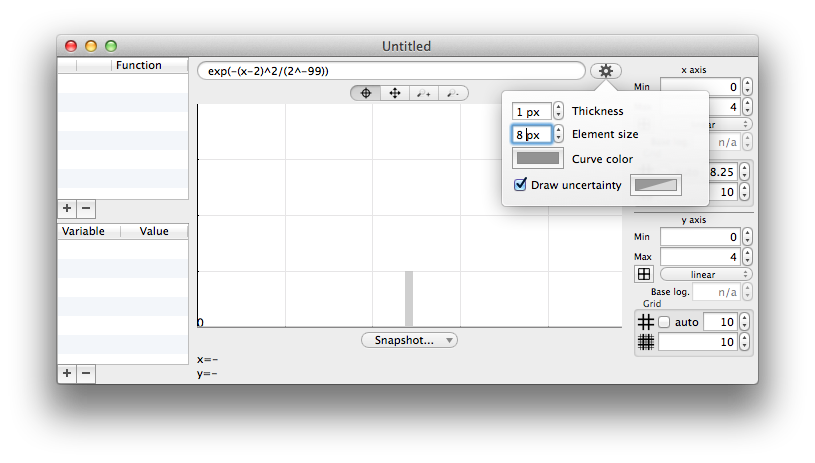Click the Thickness stepper arrows
The image size is (815, 463).
[x=558, y=111]
